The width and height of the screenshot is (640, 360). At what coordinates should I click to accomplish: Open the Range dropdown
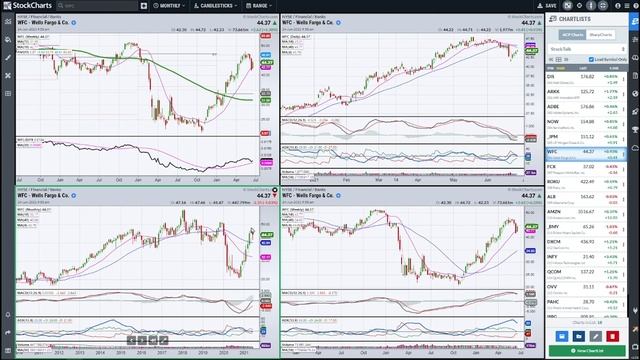(259, 6)
